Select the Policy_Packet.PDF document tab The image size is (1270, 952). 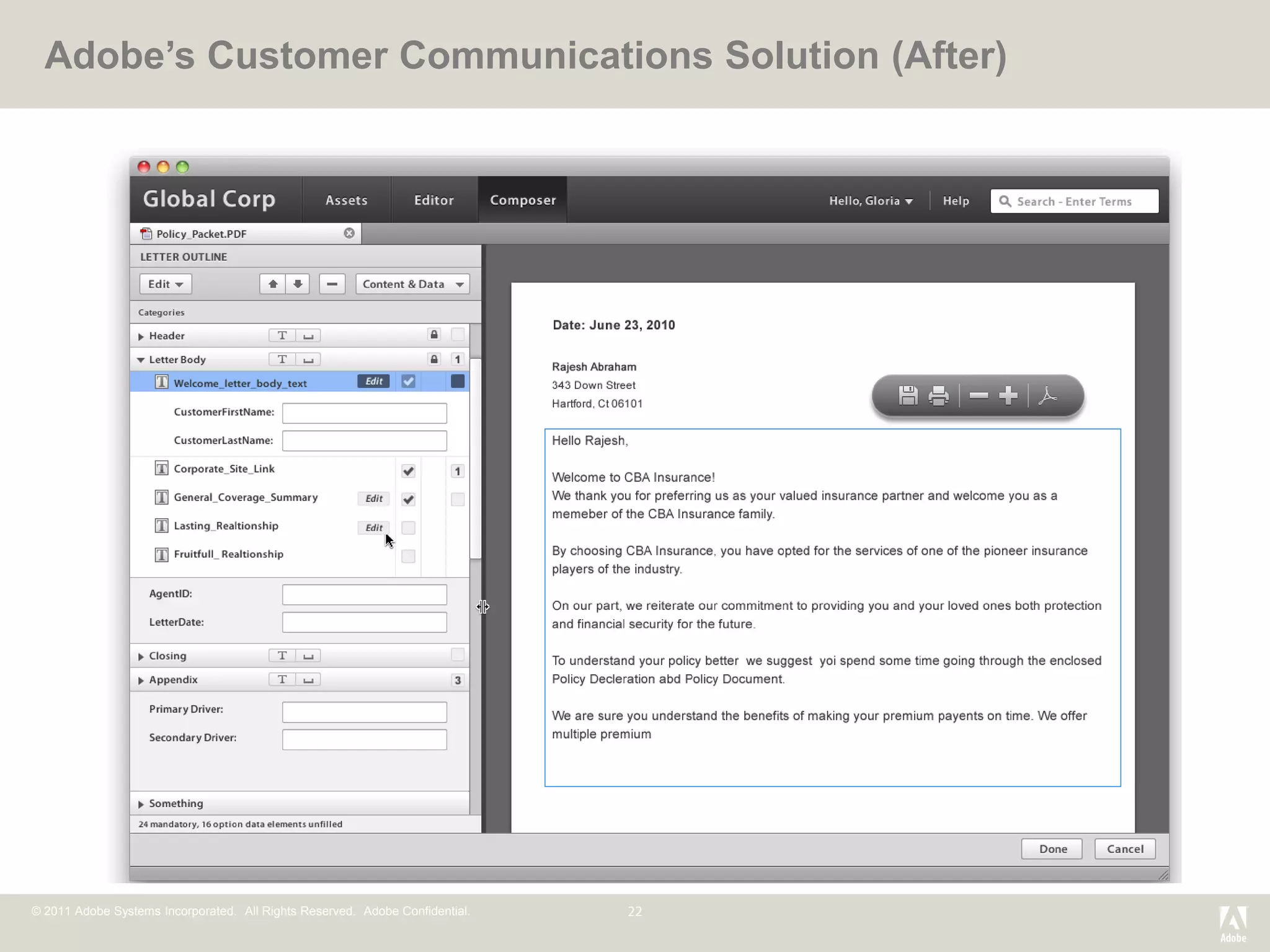(x=246, y=234)
